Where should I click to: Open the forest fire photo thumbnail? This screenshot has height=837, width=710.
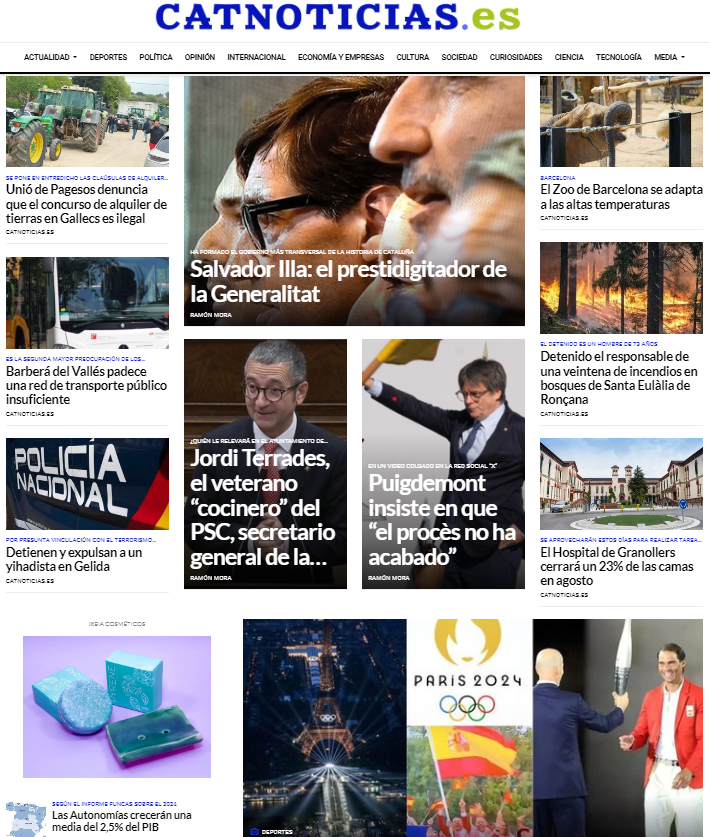coord(621,288)
